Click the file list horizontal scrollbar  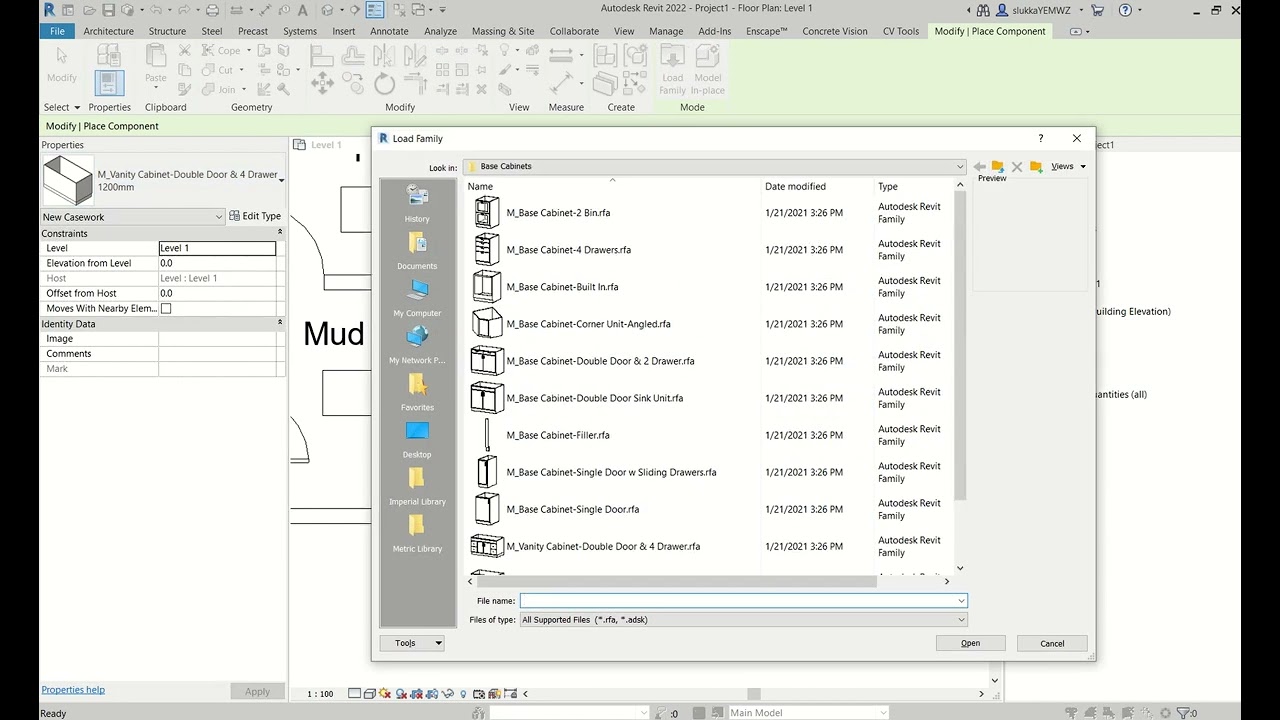[x=676, y=581]
